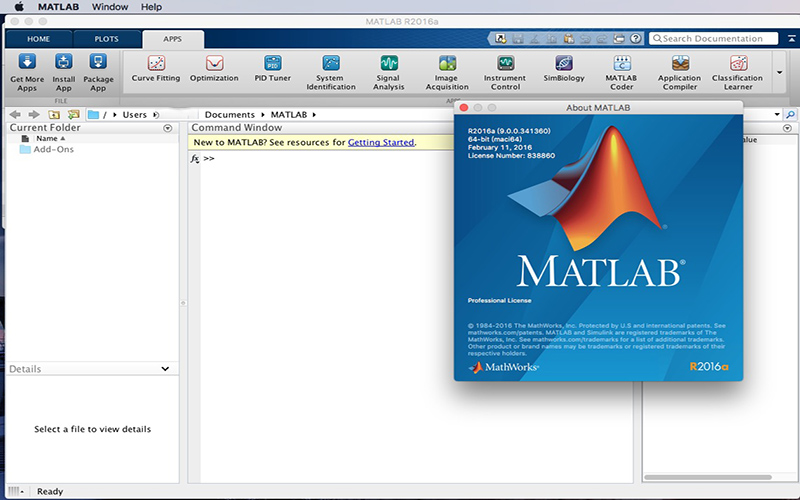Click Workspace horizontal scrollbar
The image size is (800, 500).
click(708, 477)
